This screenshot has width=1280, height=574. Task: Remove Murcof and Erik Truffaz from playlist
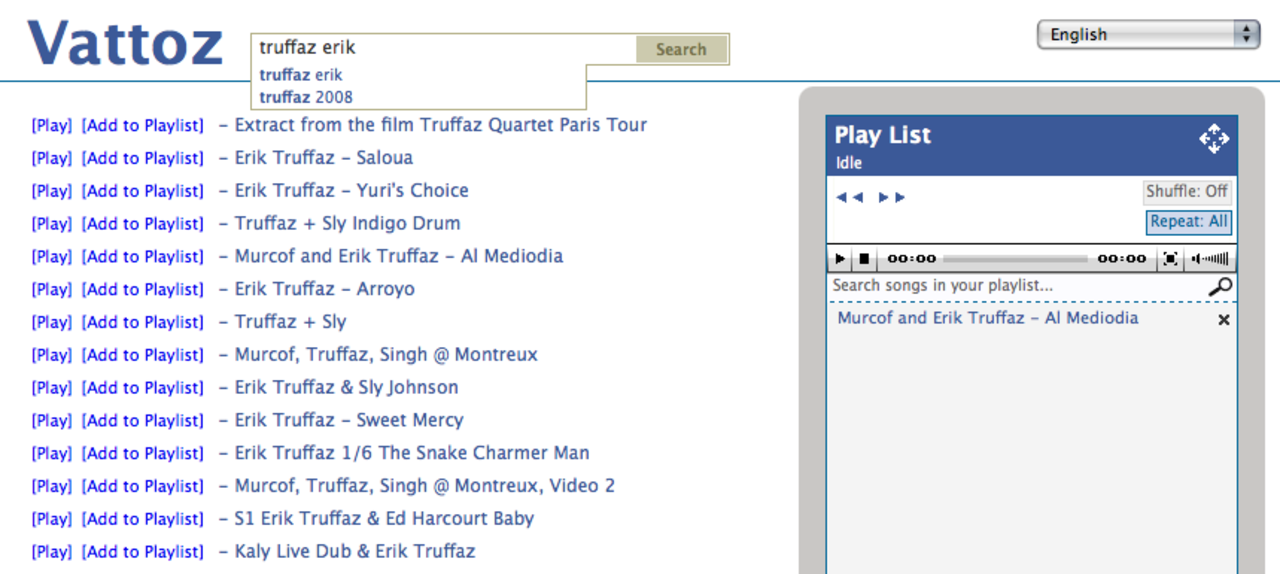[x=1223, y=320]
